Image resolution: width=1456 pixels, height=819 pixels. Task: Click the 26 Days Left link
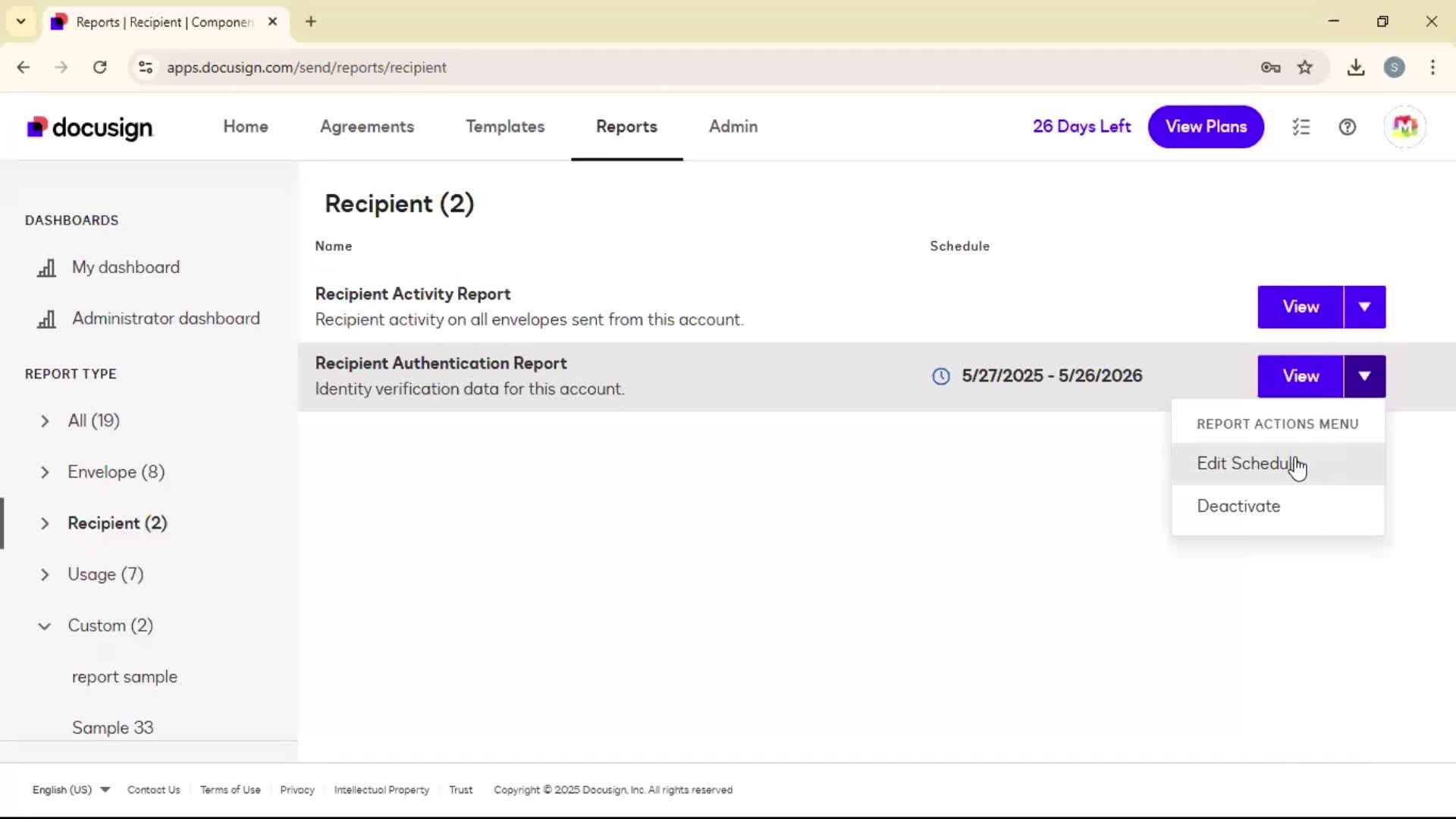tap(1081, 127)
